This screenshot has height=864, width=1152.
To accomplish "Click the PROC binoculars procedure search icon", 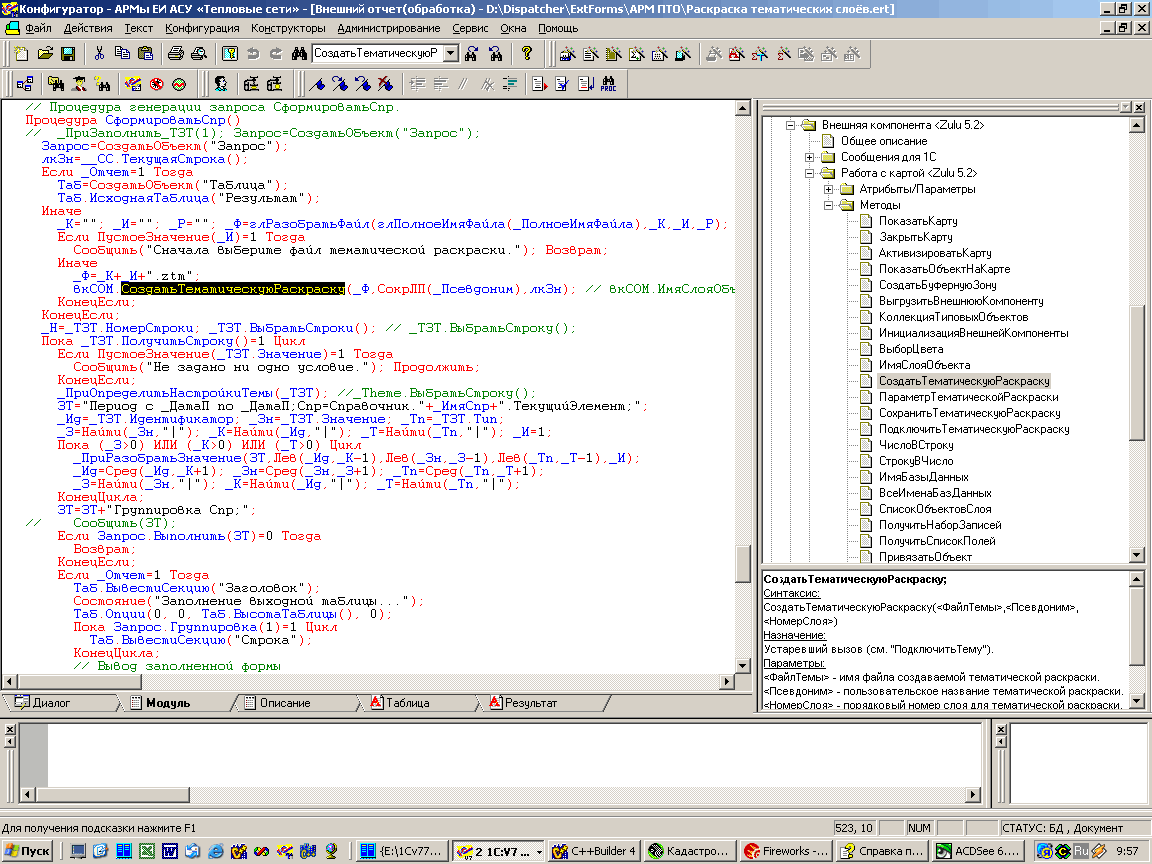I will tap(608, 83).
